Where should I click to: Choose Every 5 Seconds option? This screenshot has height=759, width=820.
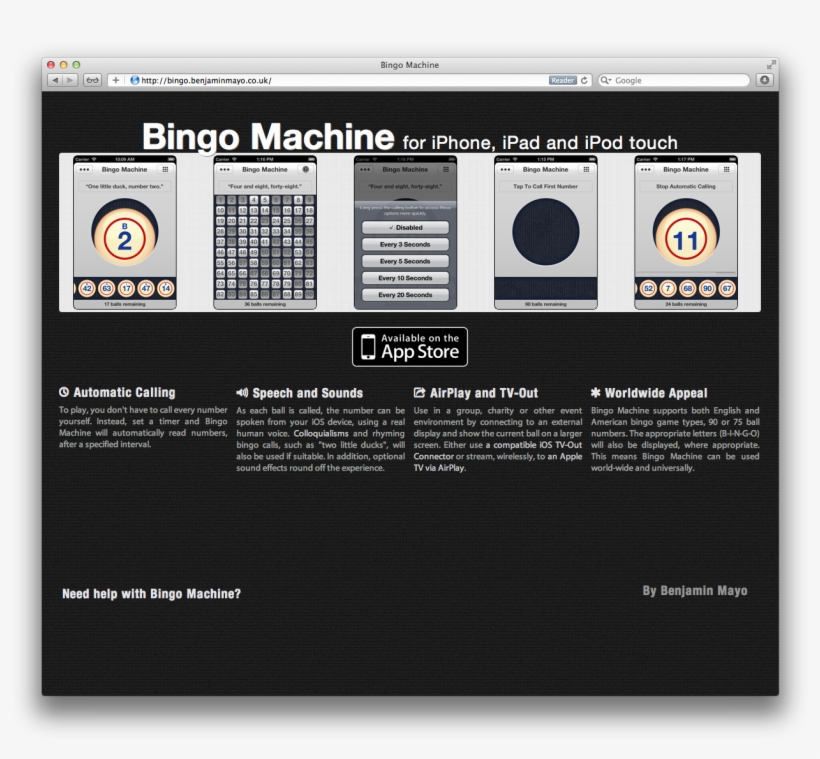[405, 261]
